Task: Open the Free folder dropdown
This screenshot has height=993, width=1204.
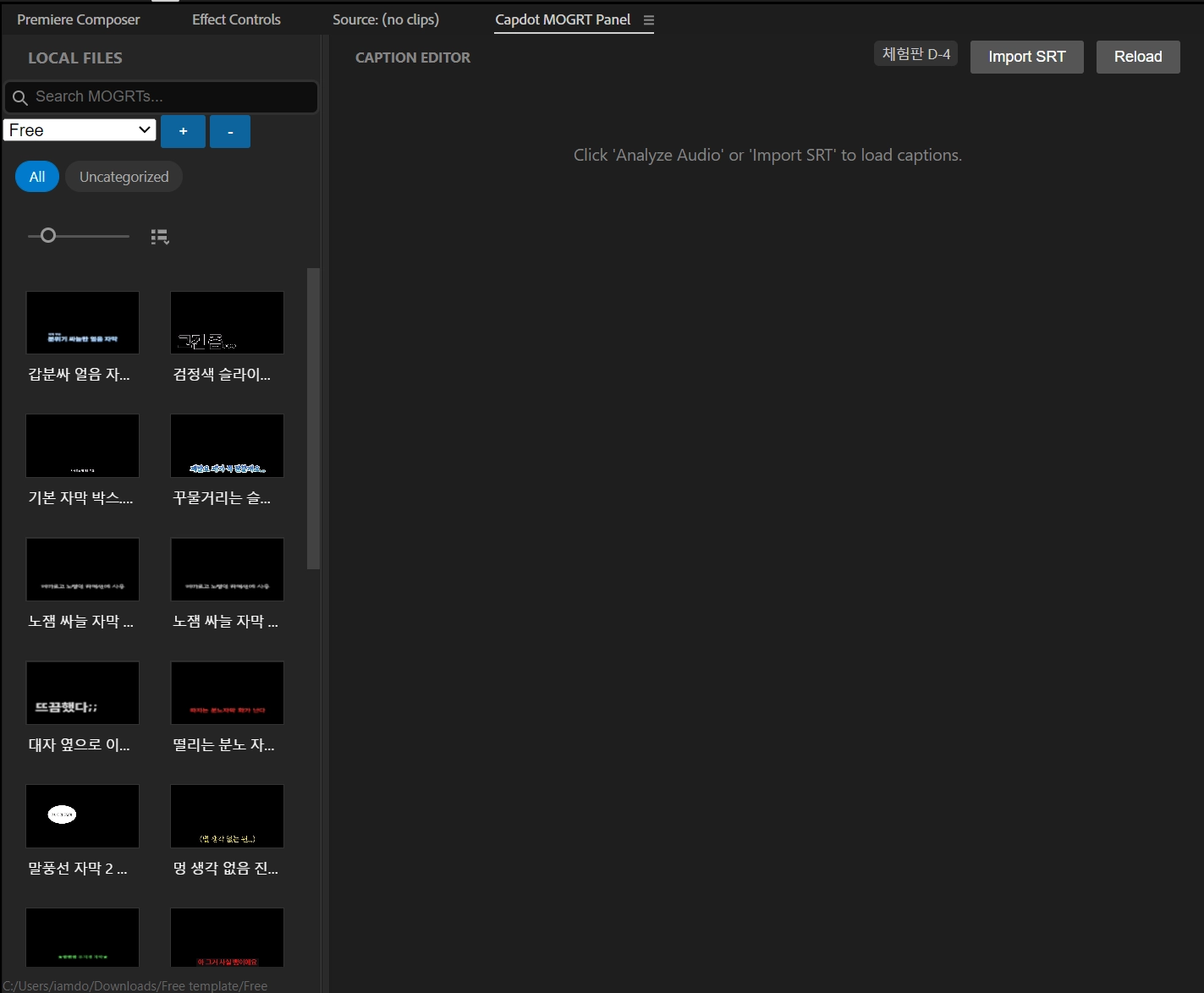Action: (80, 130)
